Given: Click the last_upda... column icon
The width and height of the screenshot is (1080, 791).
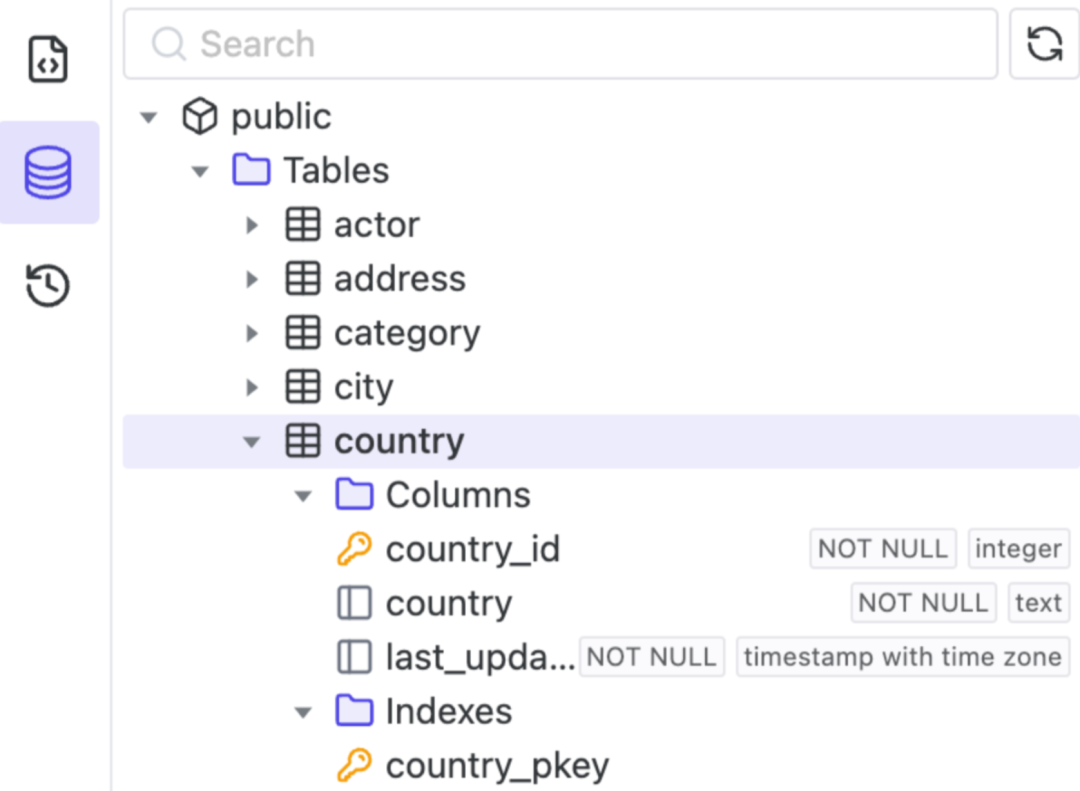Looking at the screenshot, I should [x=355, y=657].
